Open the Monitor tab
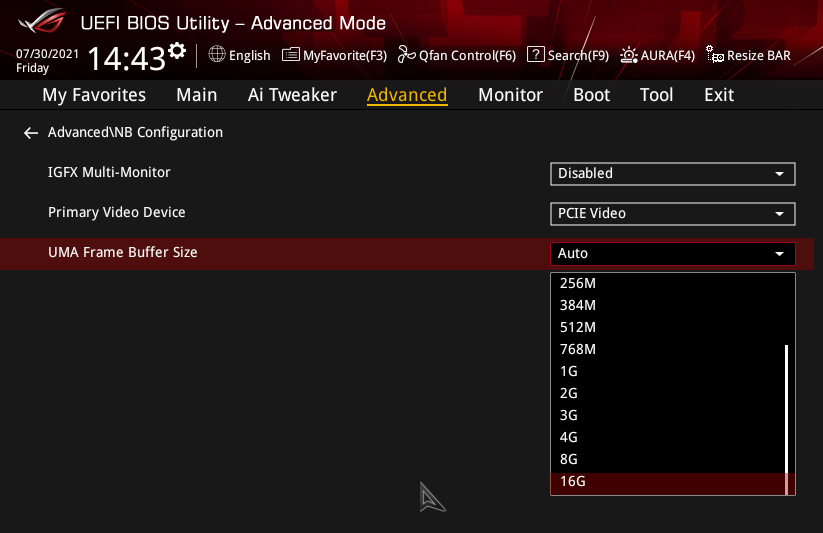The image size is (823, 533). tap(510, 95)
